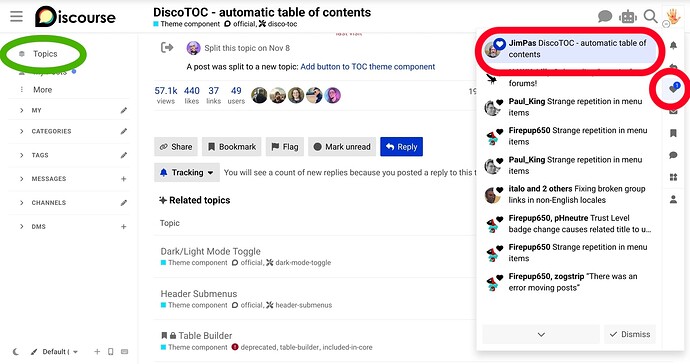The height and width of the screenshot is (364, 690).
Task: Switch to the other notifications grid tab
Action: click(x=673, y=177)
